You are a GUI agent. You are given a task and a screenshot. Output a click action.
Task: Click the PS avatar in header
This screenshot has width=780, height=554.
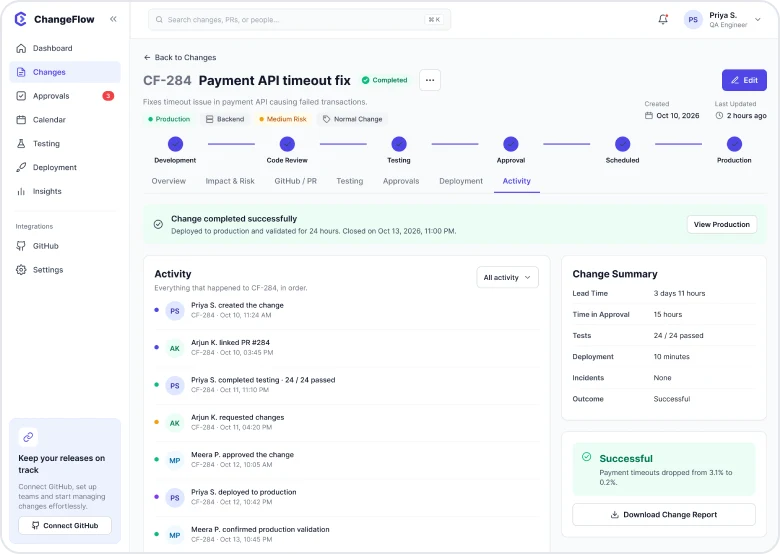pyautogui.click(x=693, y=20)
